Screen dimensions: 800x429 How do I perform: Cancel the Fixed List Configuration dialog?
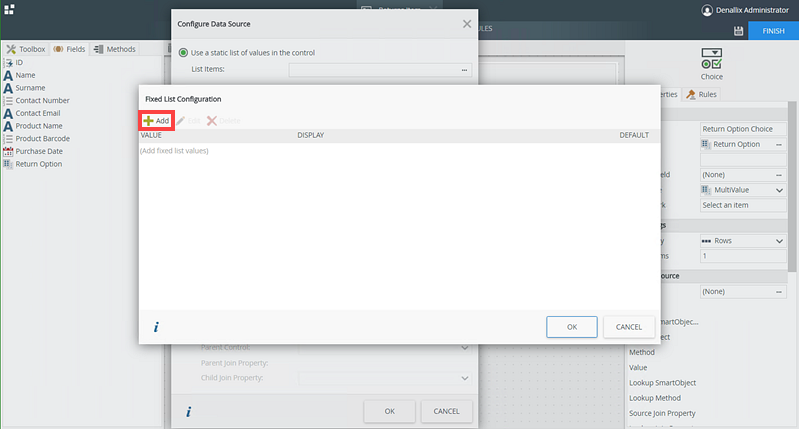629,327
